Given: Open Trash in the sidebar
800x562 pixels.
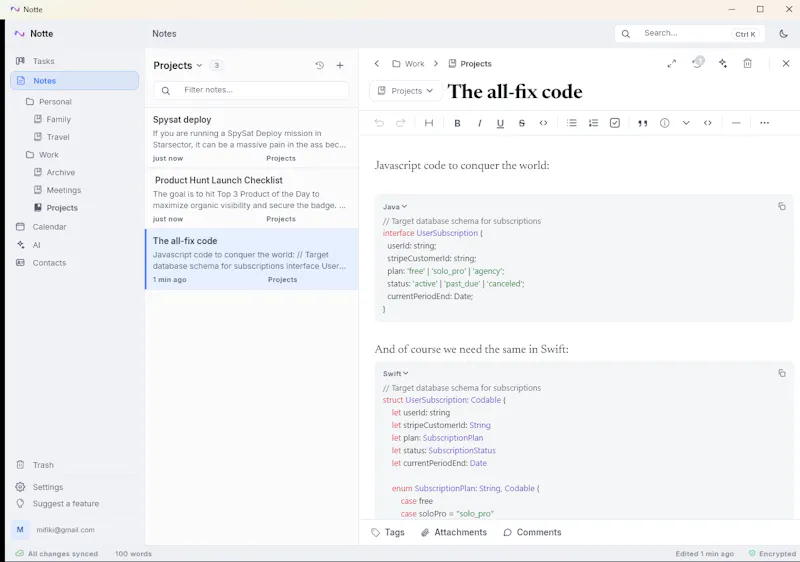Looking at the screenshot, I should (74, 465).
